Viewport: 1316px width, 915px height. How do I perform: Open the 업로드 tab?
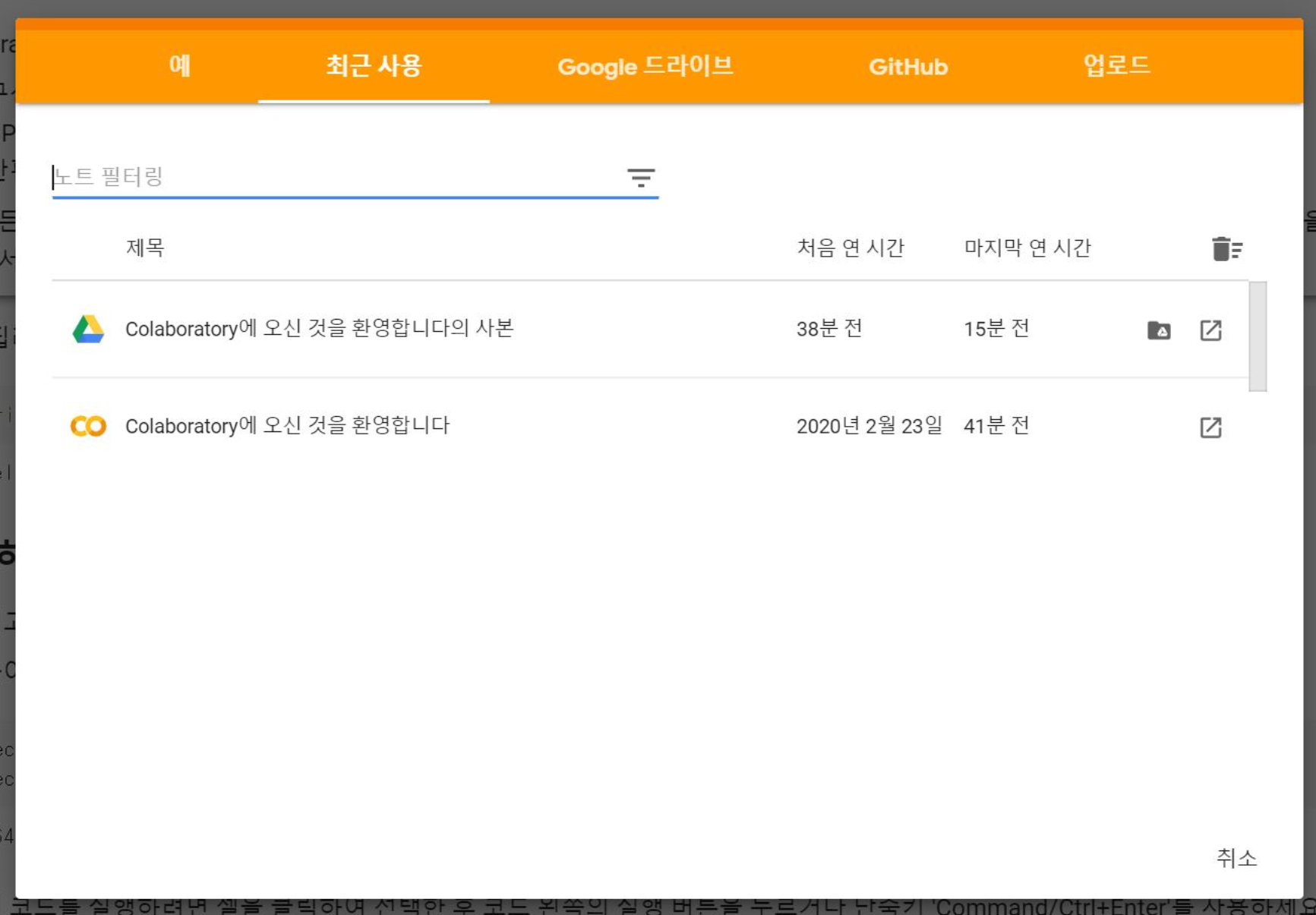point(1116,66)
